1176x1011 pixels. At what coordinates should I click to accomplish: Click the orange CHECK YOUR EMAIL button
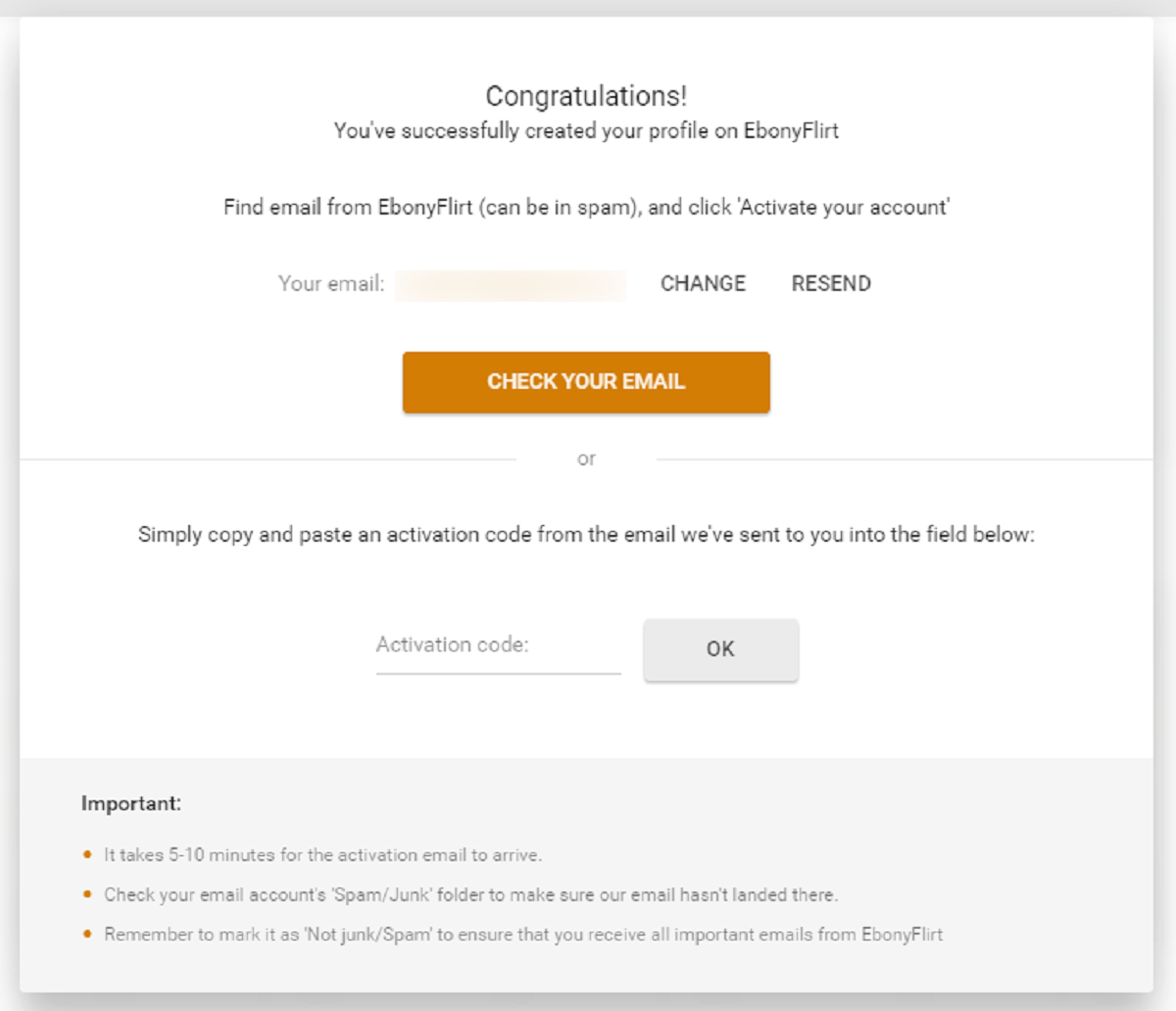(x=586, y=382)
